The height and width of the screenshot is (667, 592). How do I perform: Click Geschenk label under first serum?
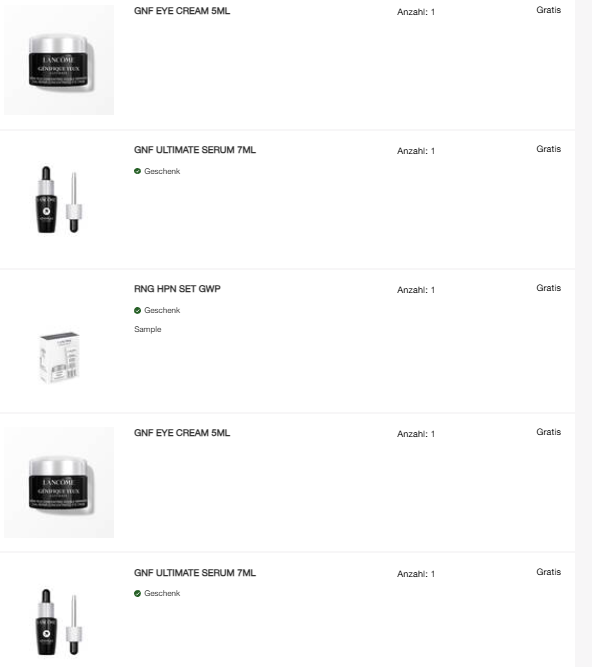(x=162, y=171)
